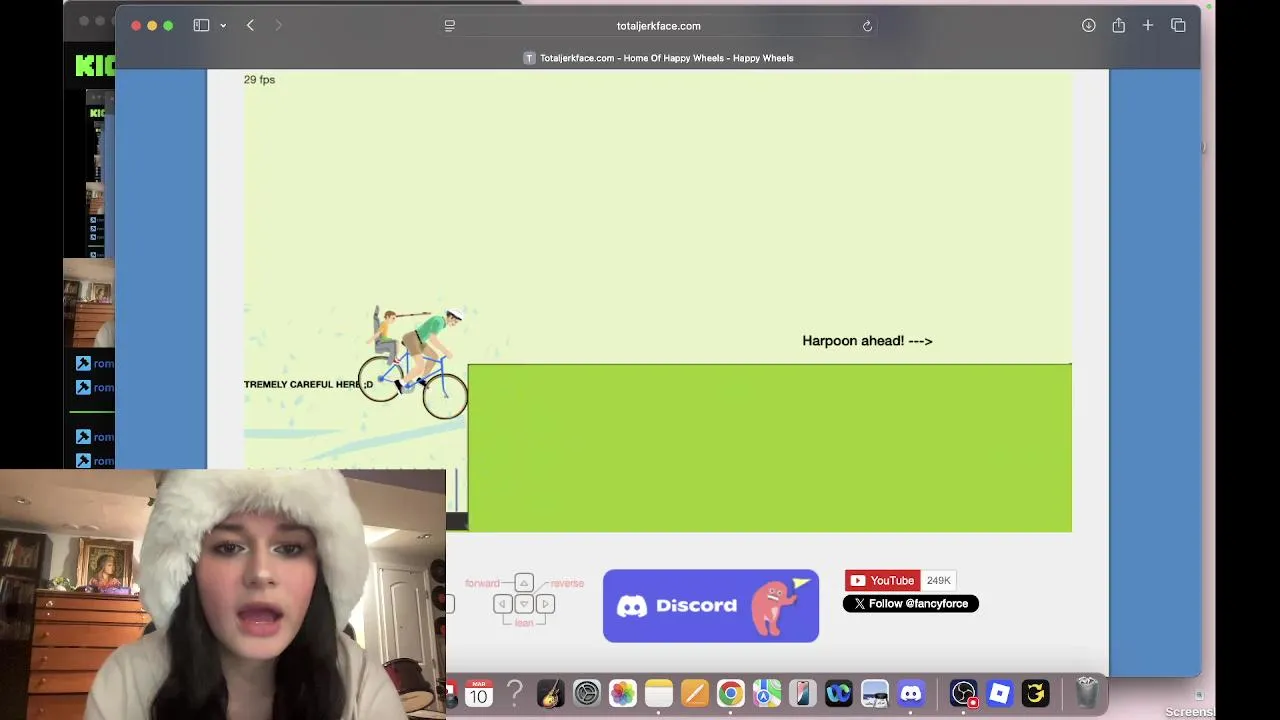Open a new tab with the plus button
The height and width of the screenshot is (720, 1280).
point(1148,25)
